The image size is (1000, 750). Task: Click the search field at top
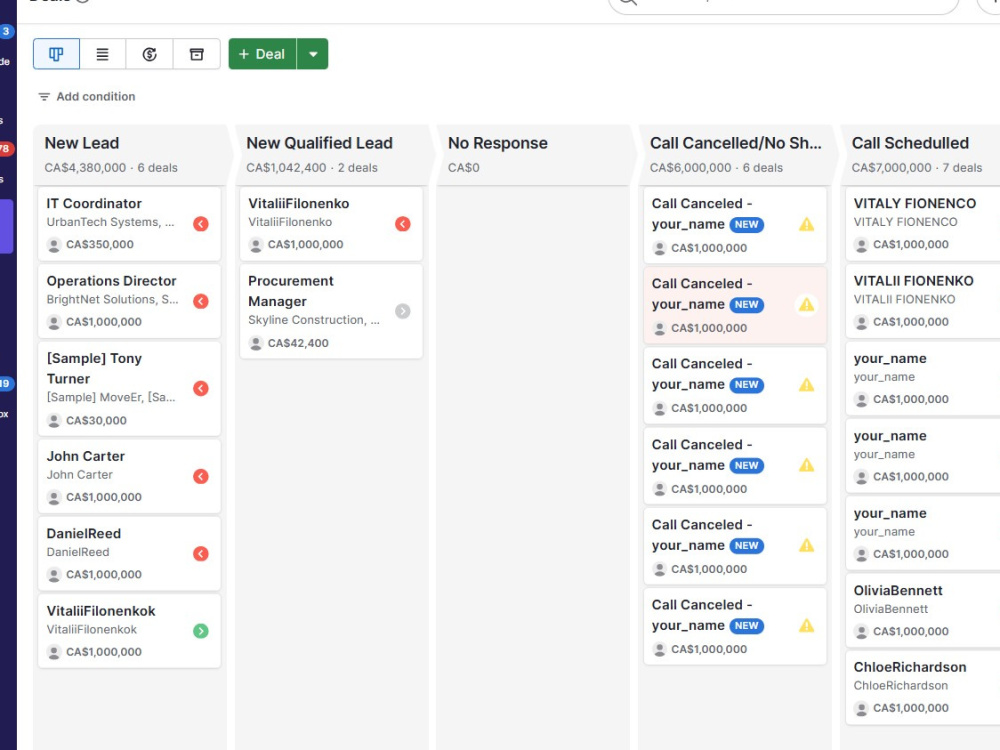[783, 5]
